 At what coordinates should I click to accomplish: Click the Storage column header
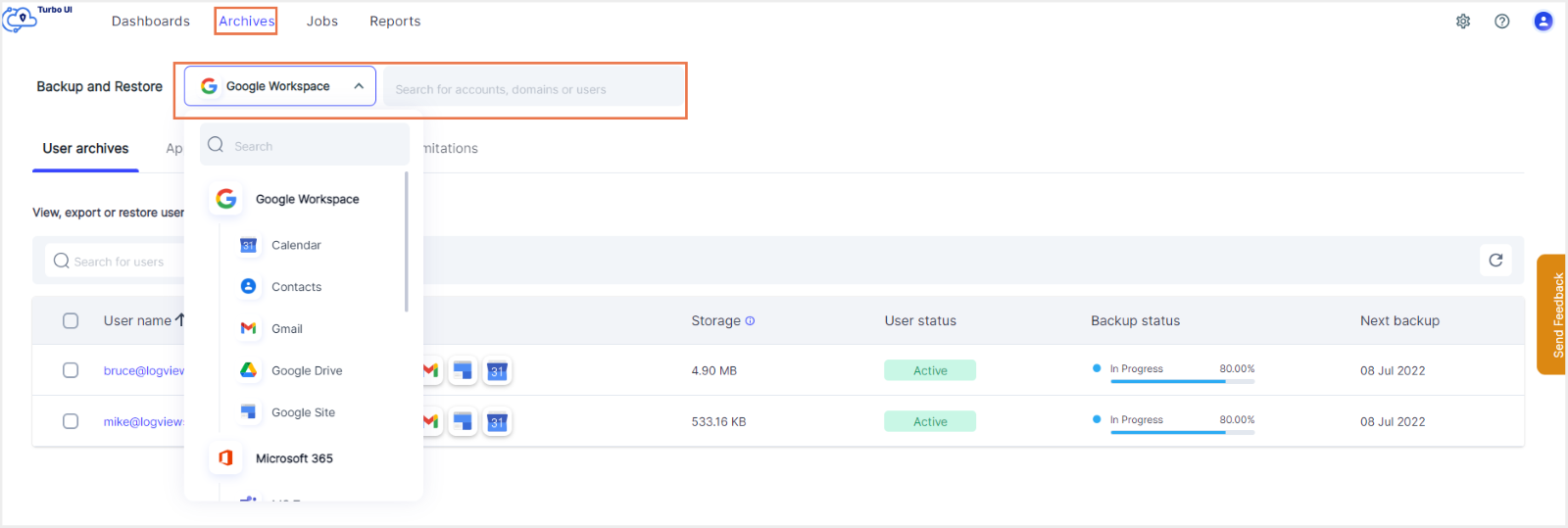tap(715, 320)
